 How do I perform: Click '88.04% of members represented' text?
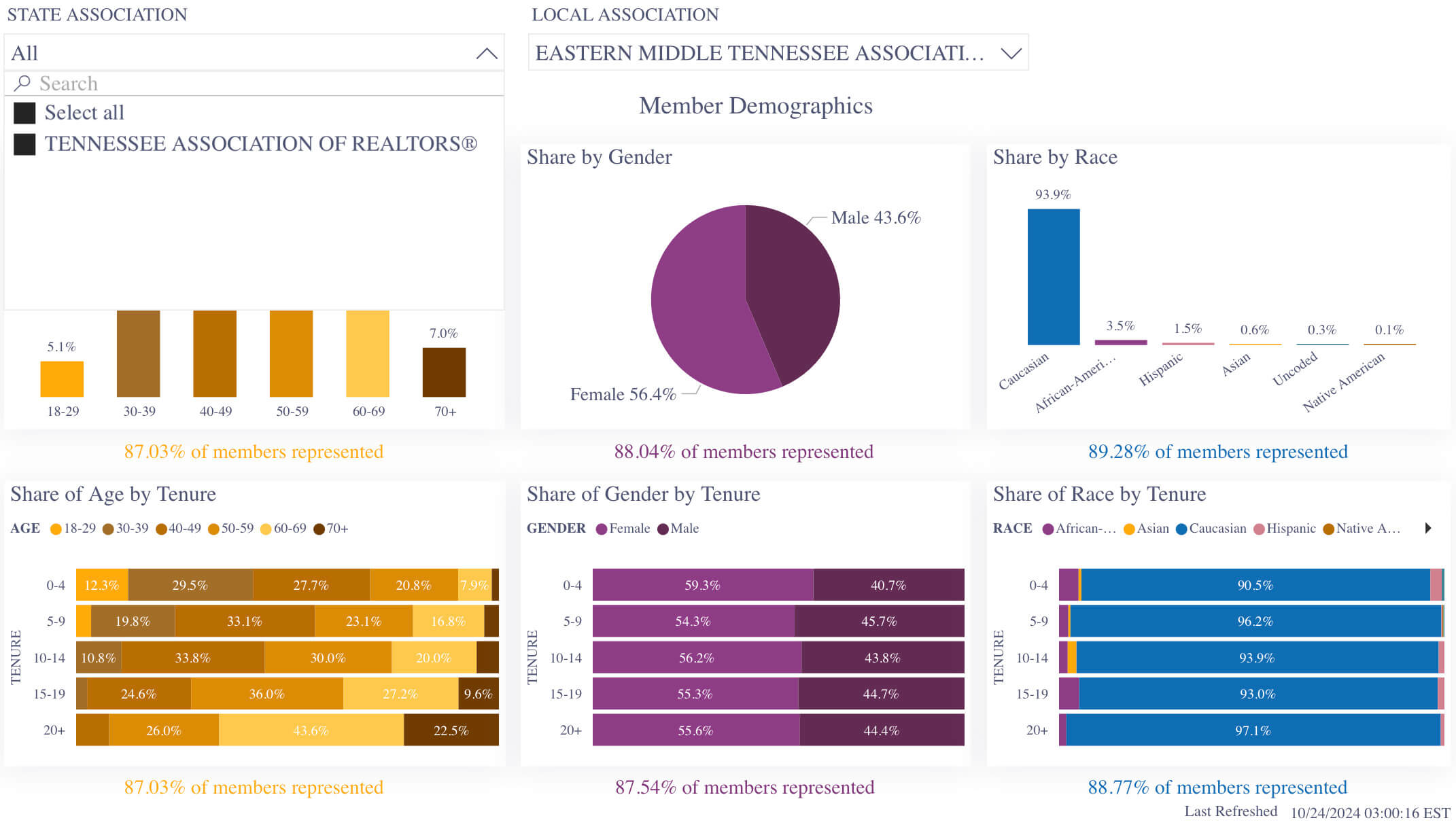point(744,452)
